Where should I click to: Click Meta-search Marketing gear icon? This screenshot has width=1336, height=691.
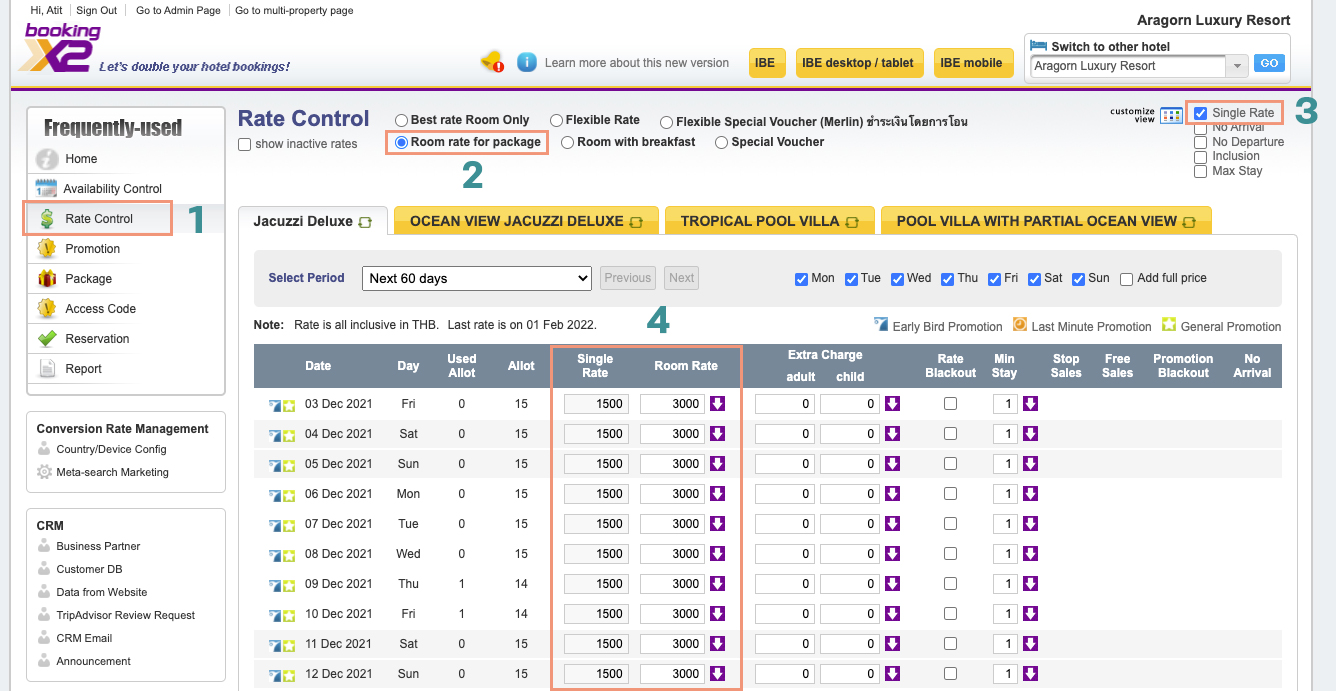click(44, 472)
